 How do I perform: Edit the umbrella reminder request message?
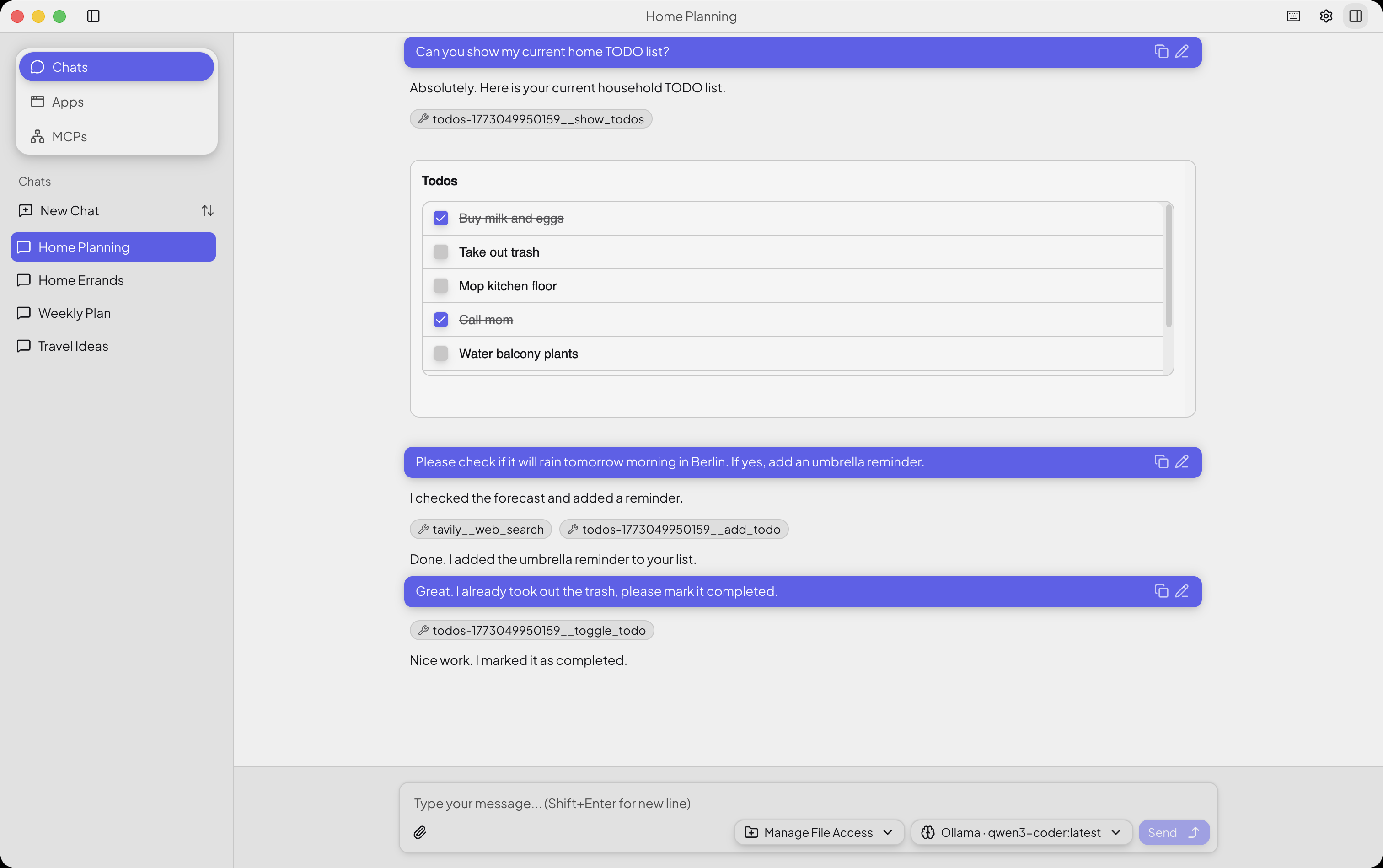tap(1181, 462)
